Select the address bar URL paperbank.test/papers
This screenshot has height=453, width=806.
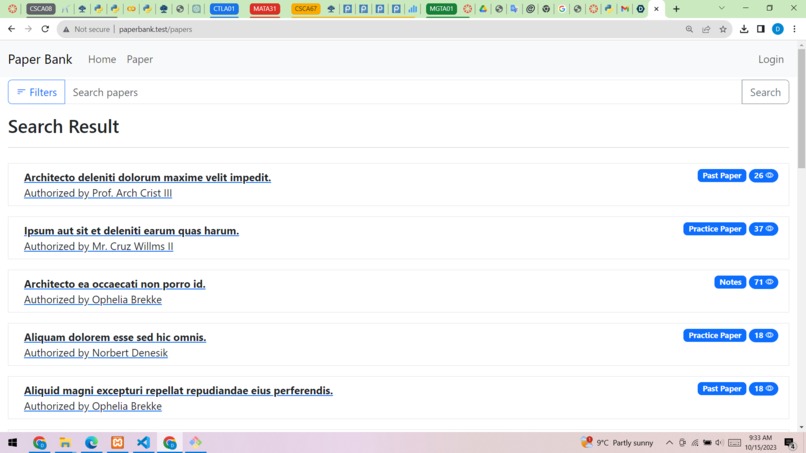[155, 29]
